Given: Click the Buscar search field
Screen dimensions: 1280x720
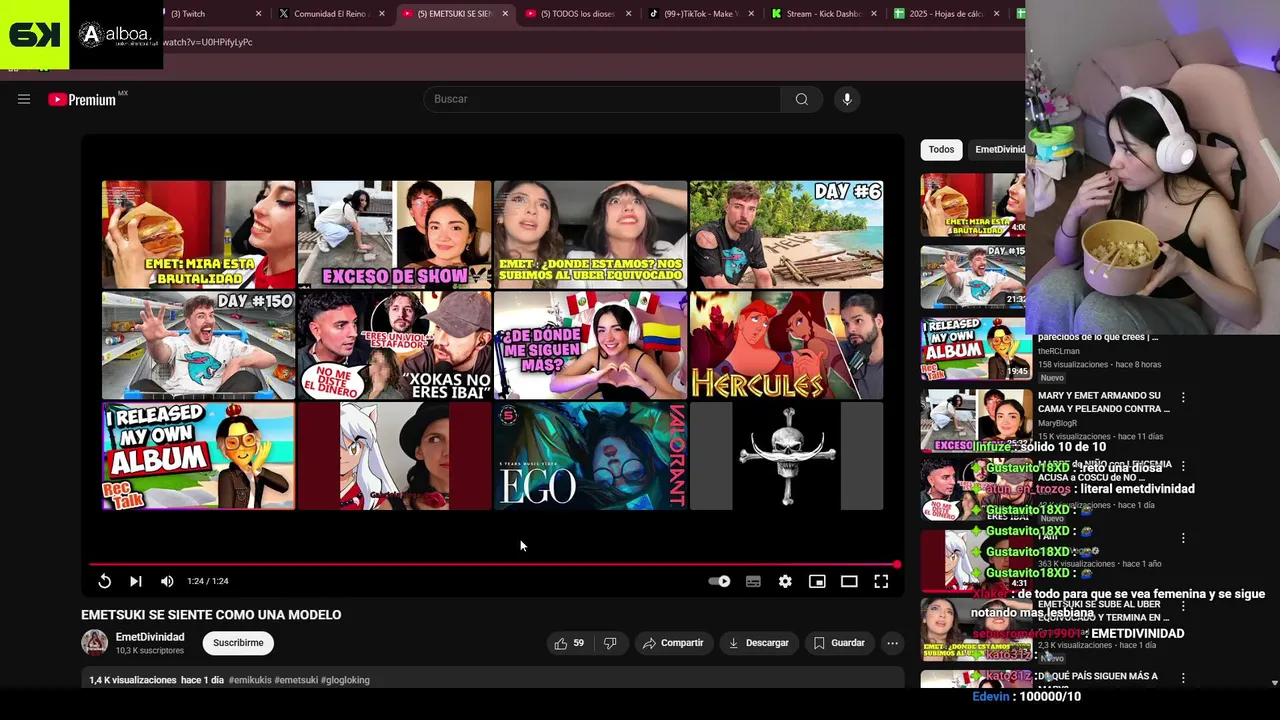Looking at the screenshot, I should point(602,99).
